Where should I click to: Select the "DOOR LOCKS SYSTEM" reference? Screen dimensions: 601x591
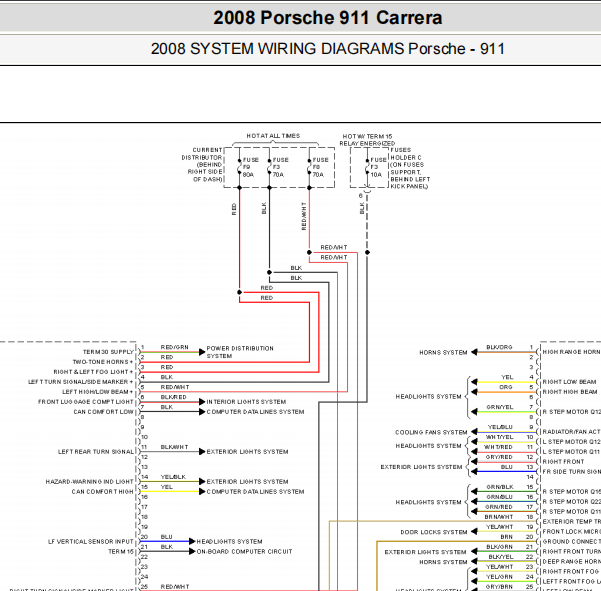(x=434, y=532)
